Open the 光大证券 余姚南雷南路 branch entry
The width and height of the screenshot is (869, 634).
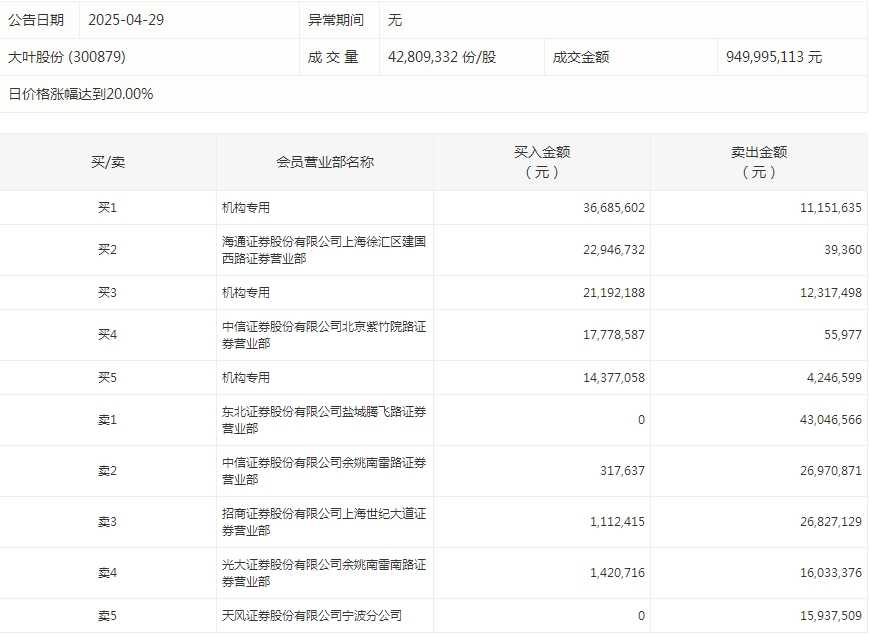pyautogui.click(x=324, y=573)
